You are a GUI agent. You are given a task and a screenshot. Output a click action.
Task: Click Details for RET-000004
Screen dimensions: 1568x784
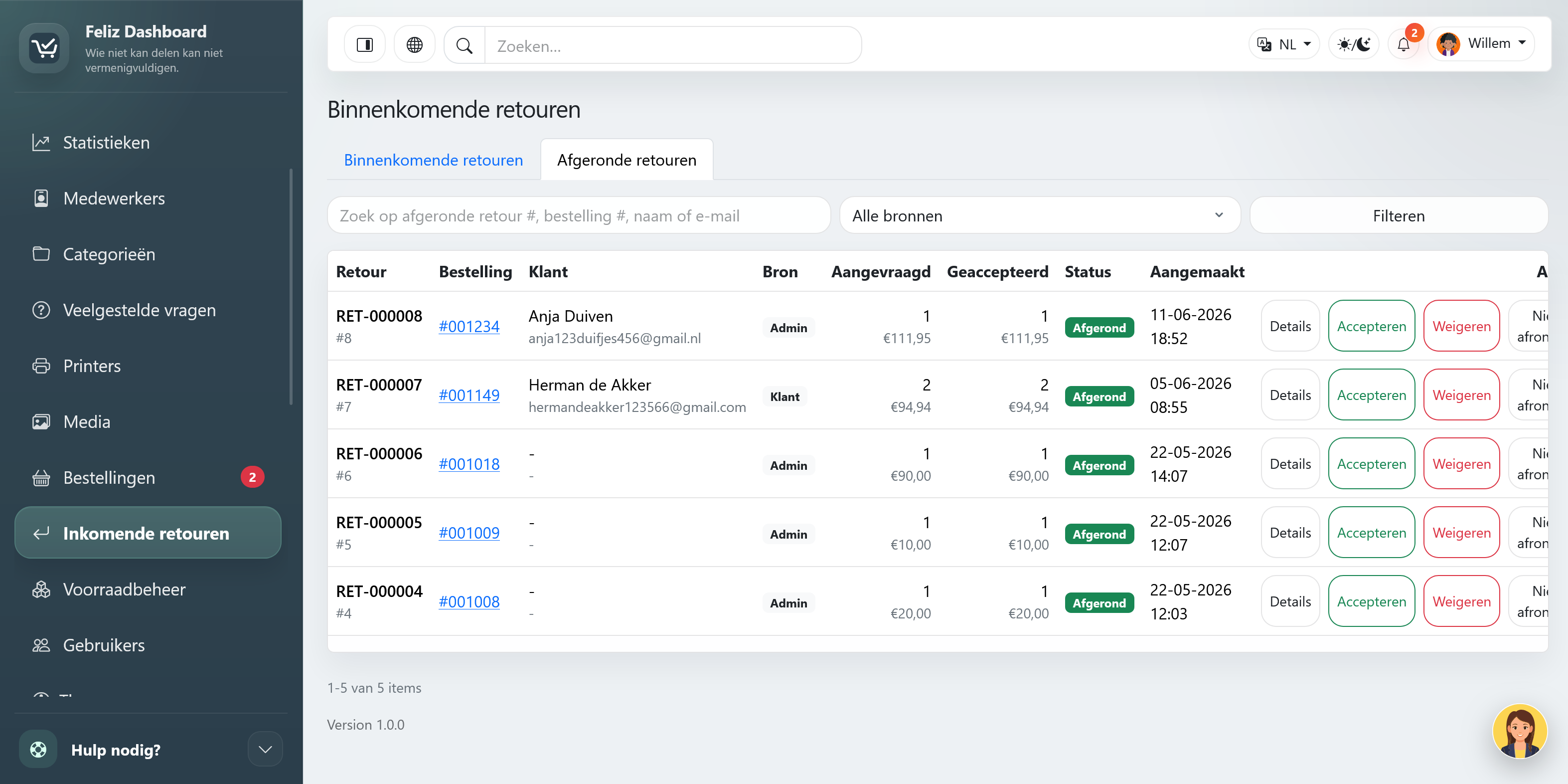coord(1290,601)
